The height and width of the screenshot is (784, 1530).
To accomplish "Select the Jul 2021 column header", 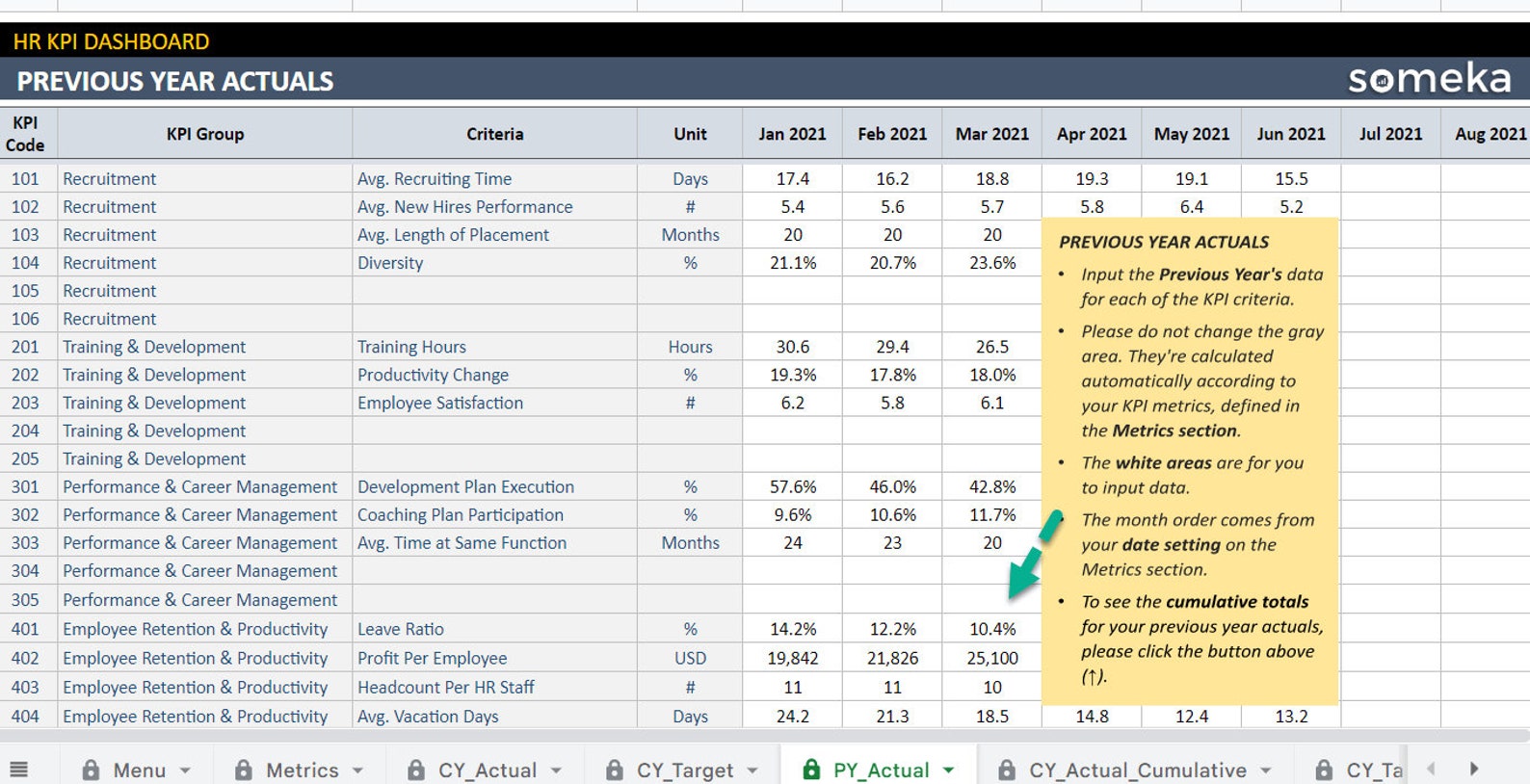I will 1390,134.
